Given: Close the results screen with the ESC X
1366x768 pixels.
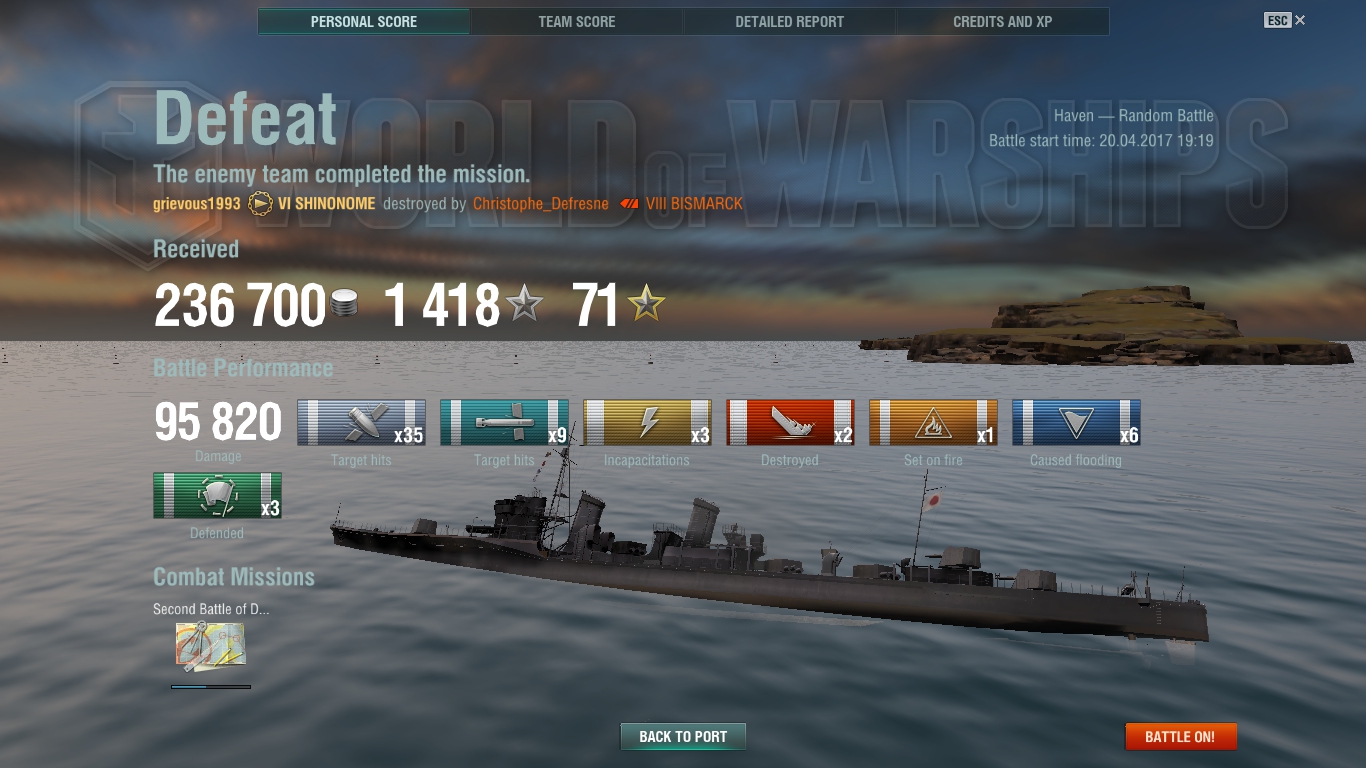Looking at the screenshot, I should 1285,20.
